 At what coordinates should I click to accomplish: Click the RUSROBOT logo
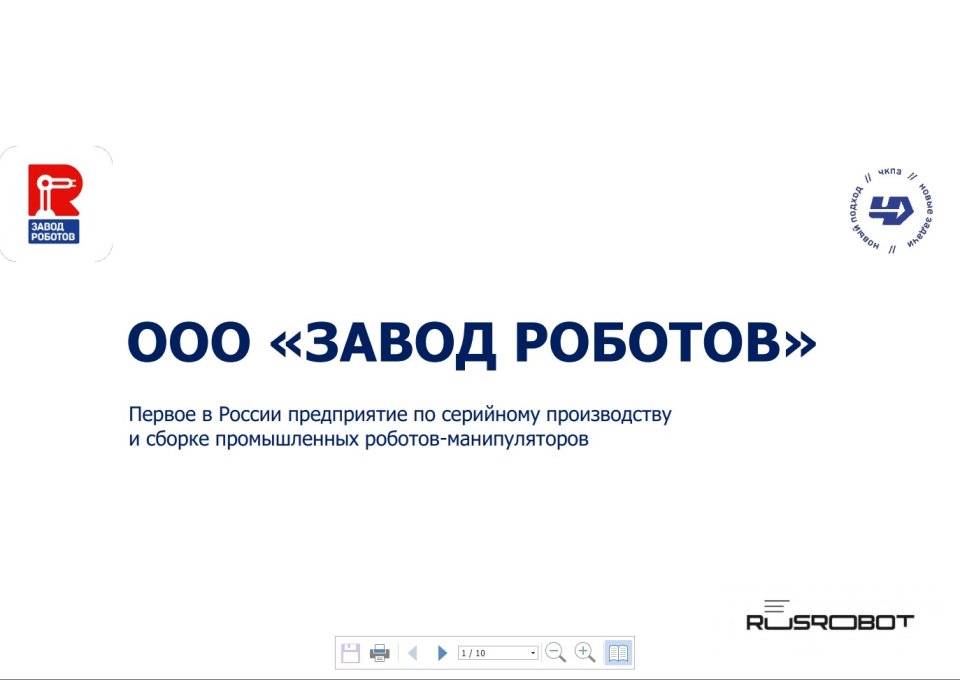[x=830, y=618]
